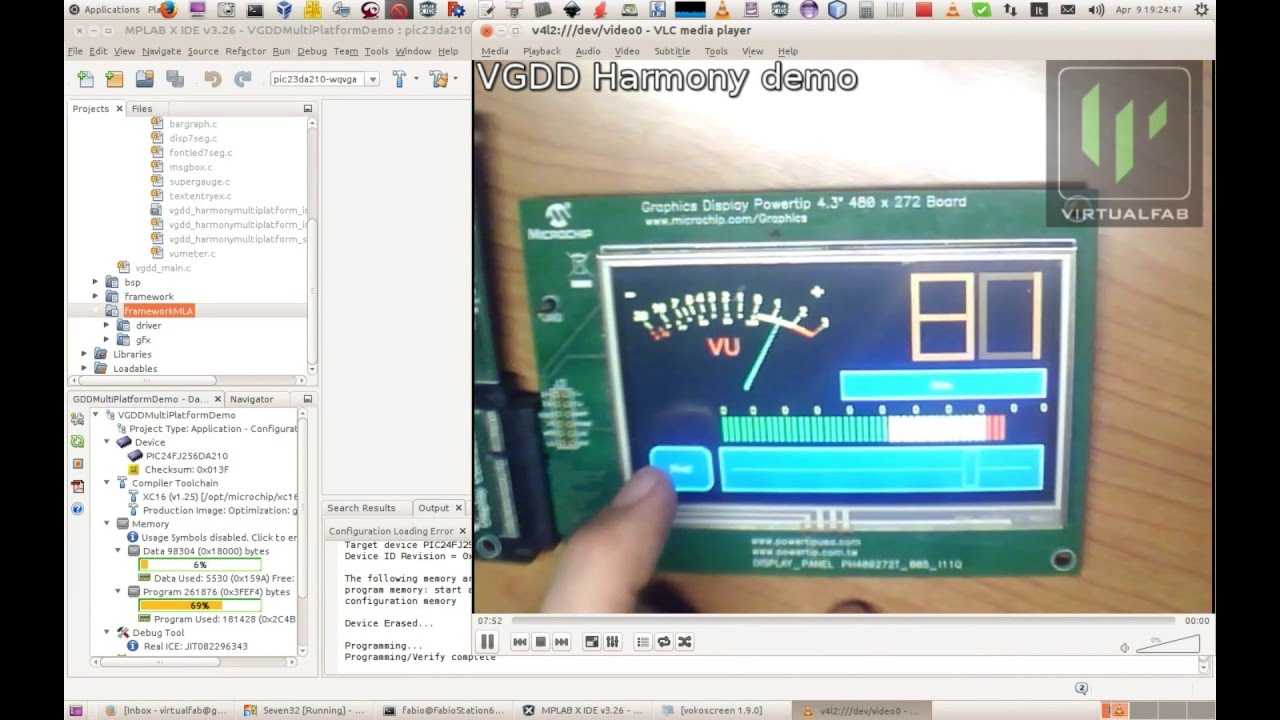Screen dimensions: 1280x720
Task: Click the New File toolbar icon in MPLAB
Action: 86,79
